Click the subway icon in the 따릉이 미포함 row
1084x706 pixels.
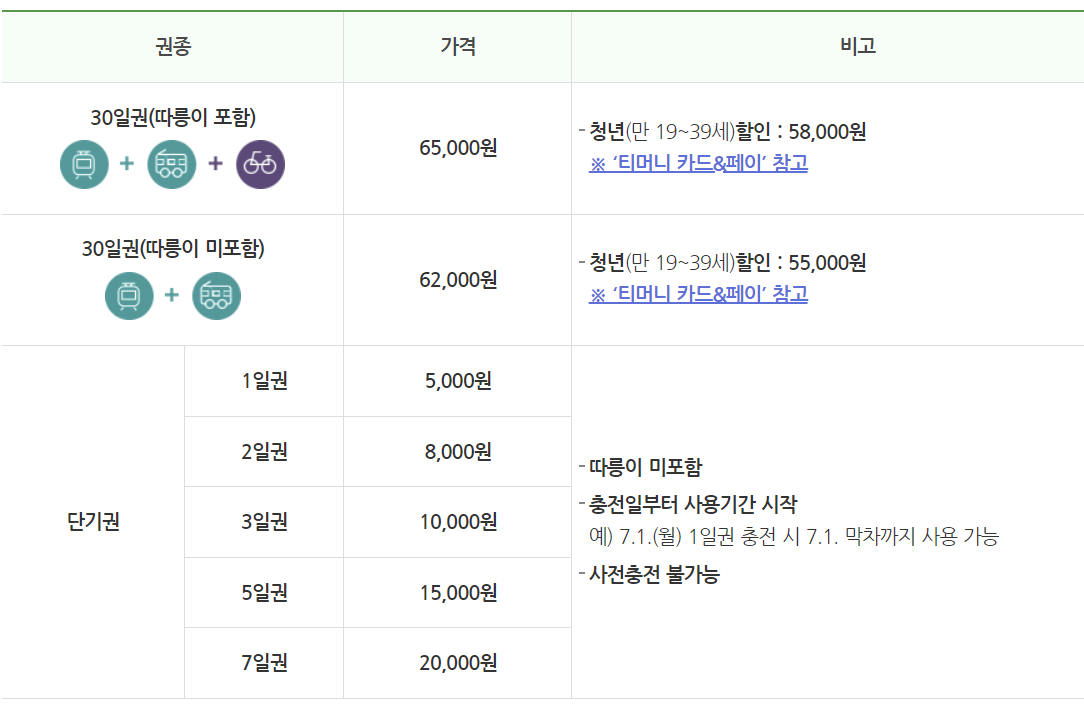click(x=129, y=295)
